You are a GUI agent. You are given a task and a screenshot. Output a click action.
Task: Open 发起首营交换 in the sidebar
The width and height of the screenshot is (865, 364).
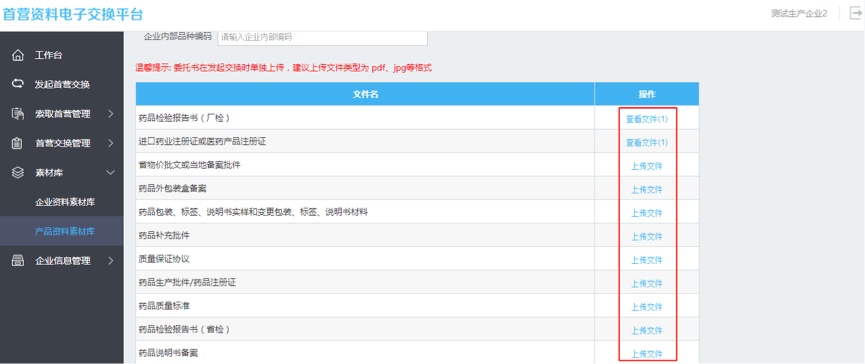(x=62, y=84)
